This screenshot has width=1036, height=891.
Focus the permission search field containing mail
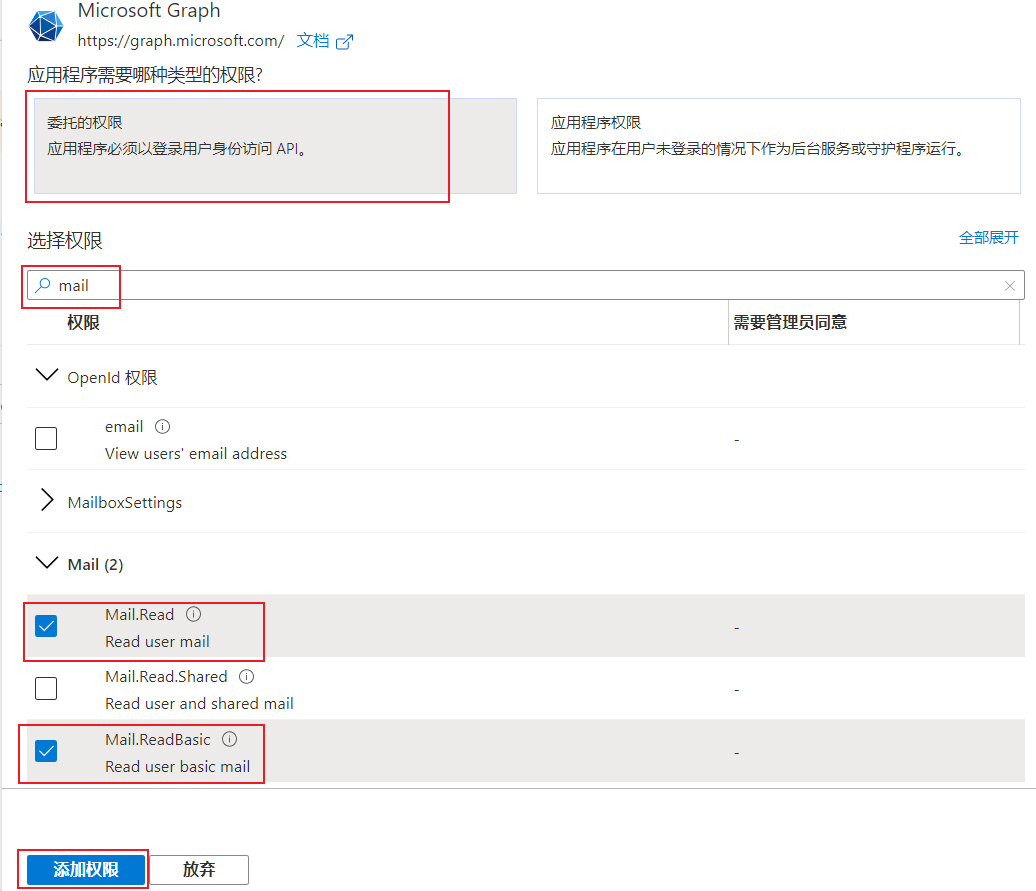[x=525, y=285]
